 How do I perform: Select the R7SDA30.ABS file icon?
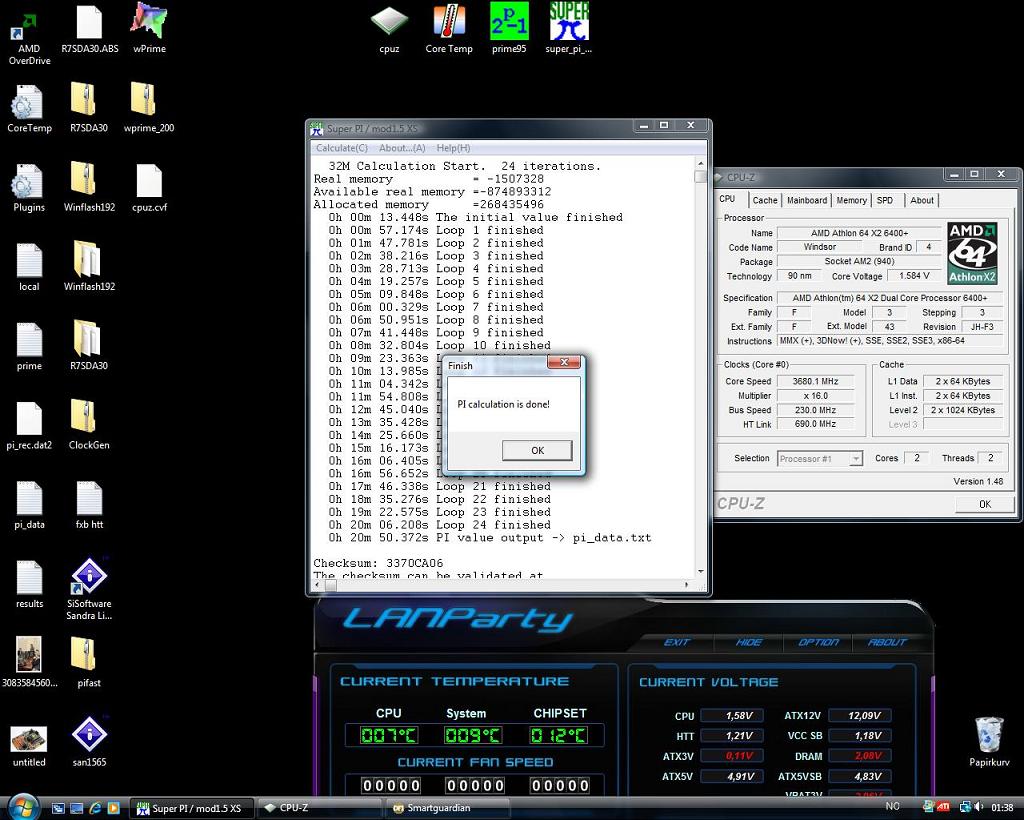89,30
